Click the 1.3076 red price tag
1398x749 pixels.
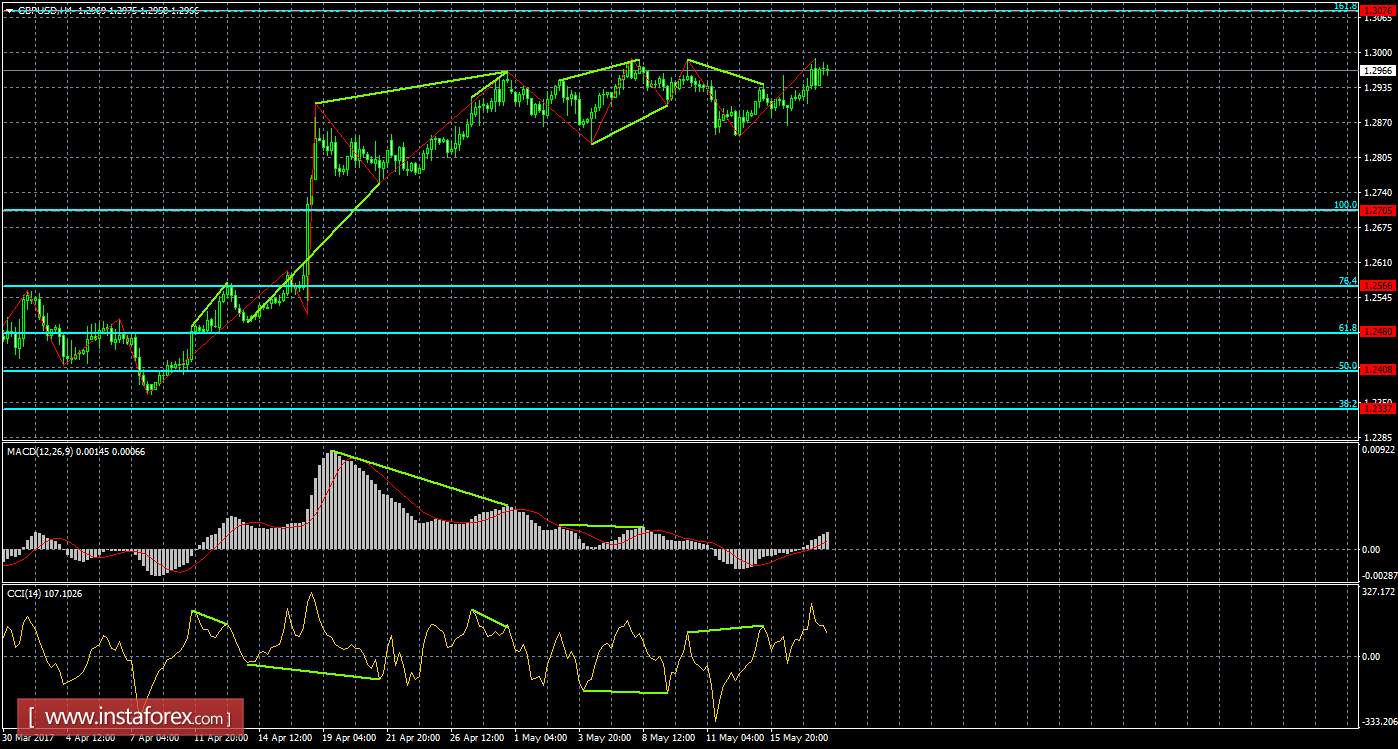1376,10
